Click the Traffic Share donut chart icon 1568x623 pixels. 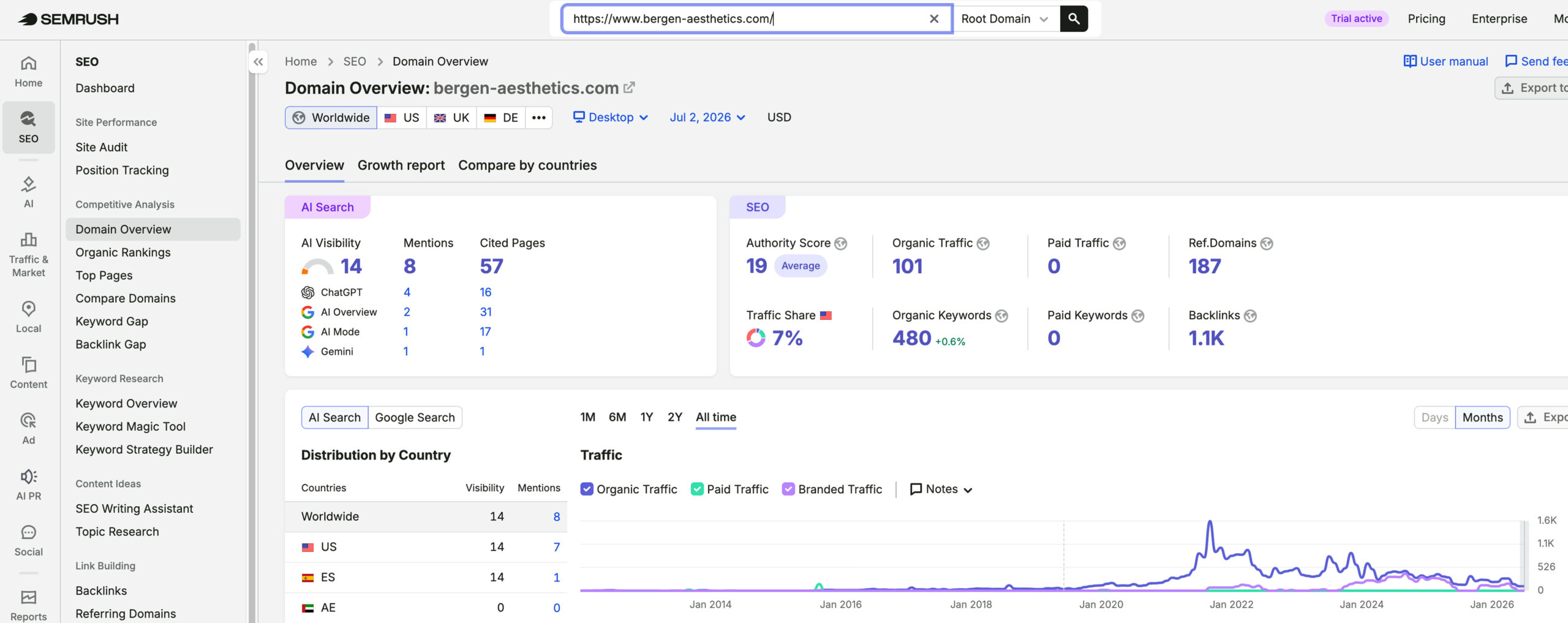click(756, 338)
